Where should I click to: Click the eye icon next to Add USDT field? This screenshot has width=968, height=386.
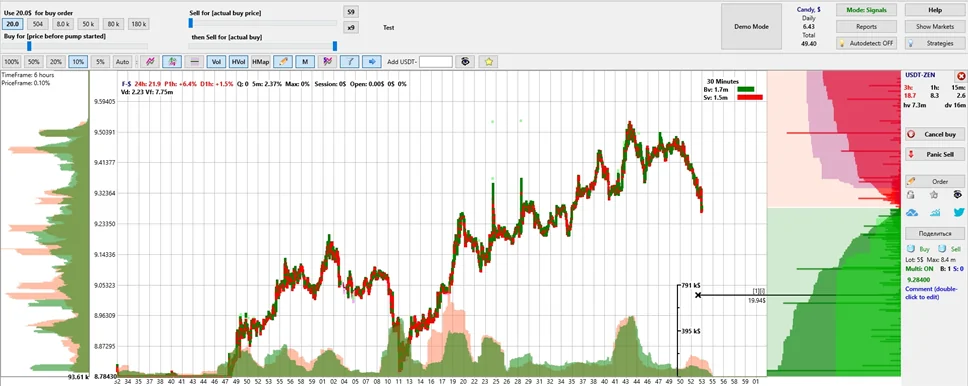click(x=464, y=62)
